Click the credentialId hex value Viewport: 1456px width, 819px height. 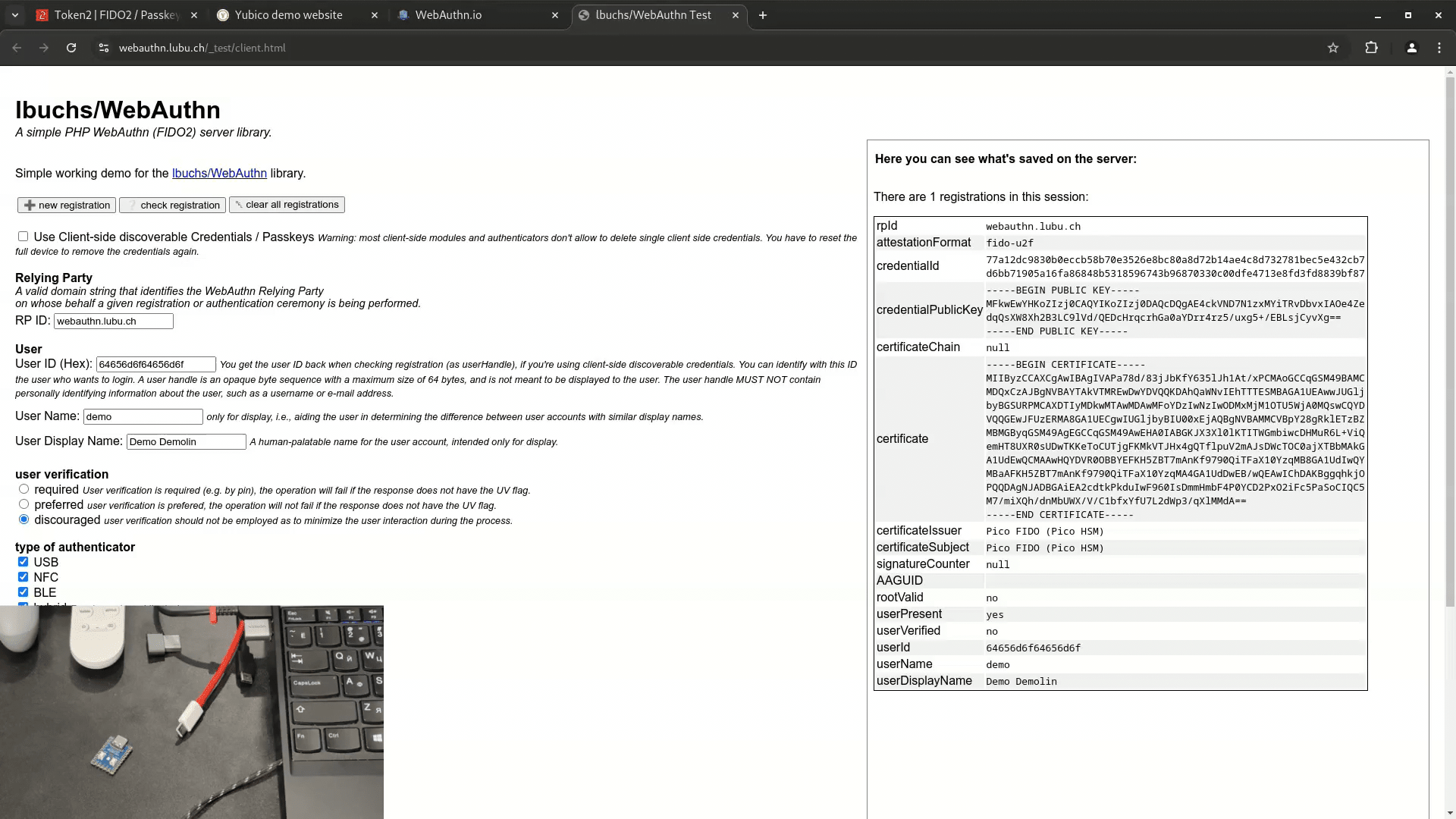coord(1175,267)
